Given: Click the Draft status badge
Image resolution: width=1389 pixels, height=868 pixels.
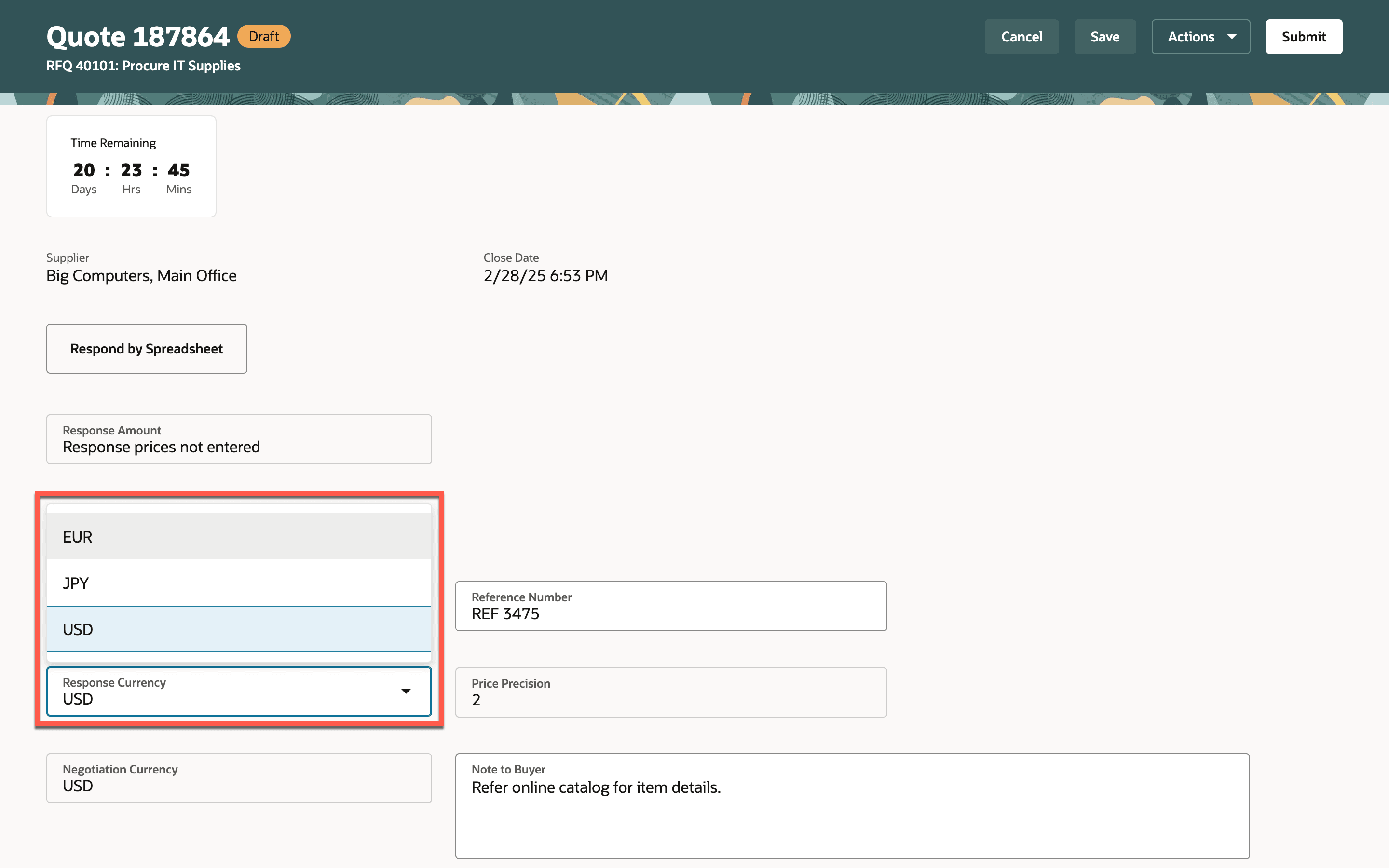Looking at the screenshot, I should tap(263, 37).
